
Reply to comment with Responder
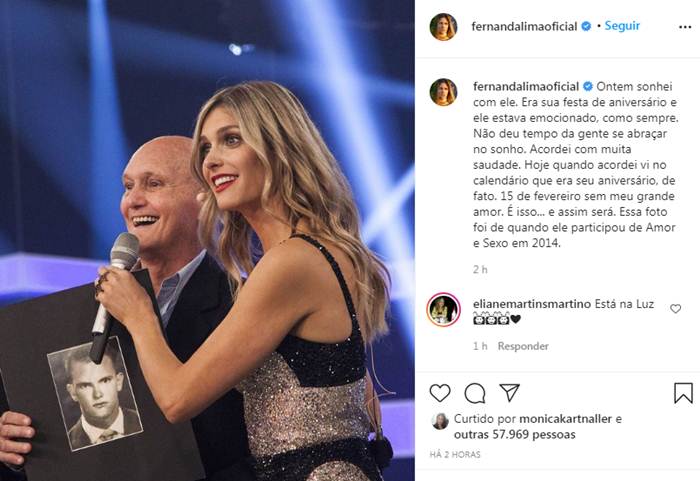click(523, 346)
